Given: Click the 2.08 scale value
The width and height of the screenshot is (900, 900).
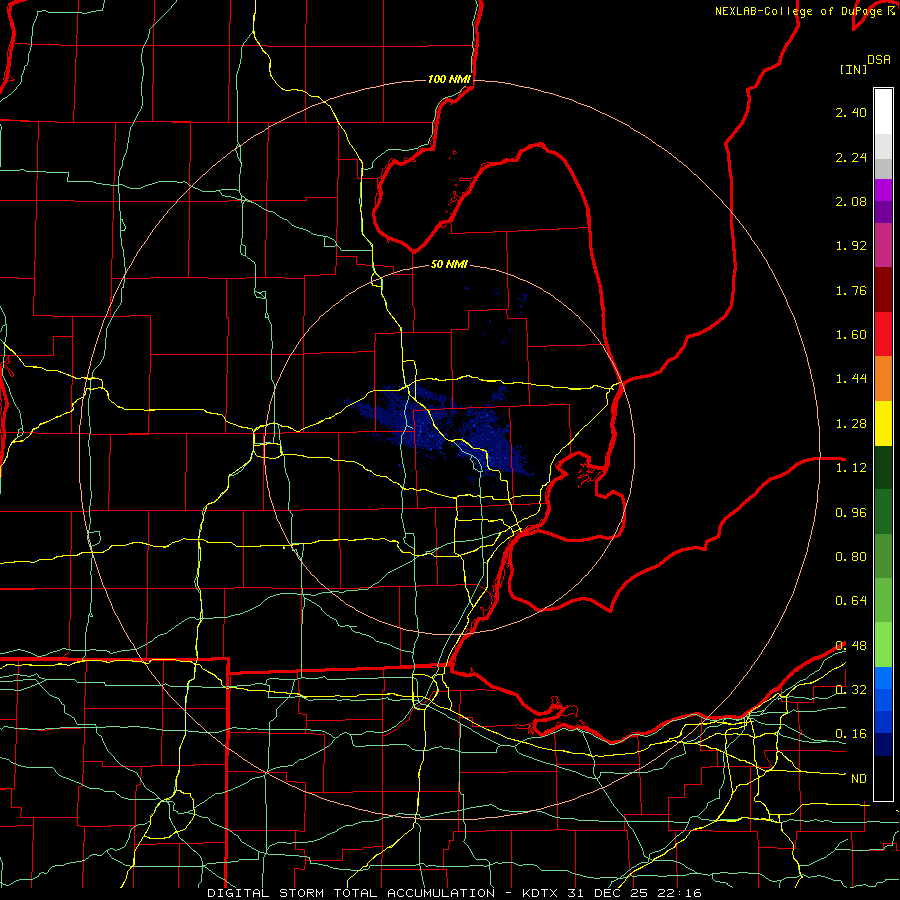Looking at the screenshot, I should click(x=851, y=201).
